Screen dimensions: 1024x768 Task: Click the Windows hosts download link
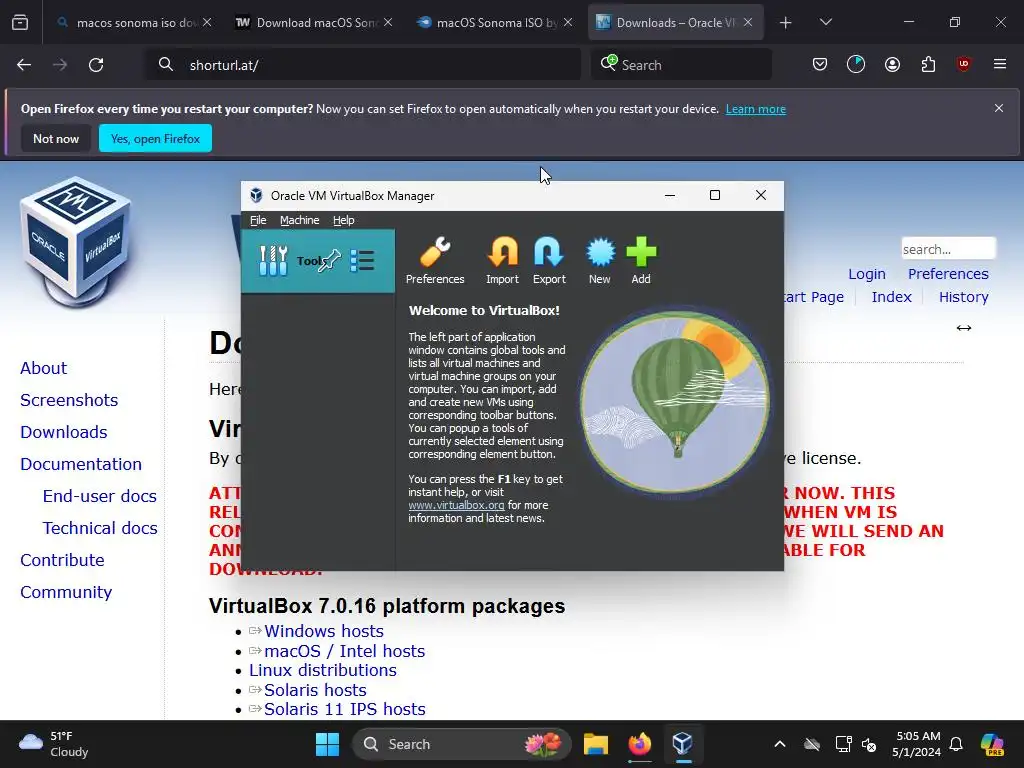pyautogui.click(x=324, y=631)
